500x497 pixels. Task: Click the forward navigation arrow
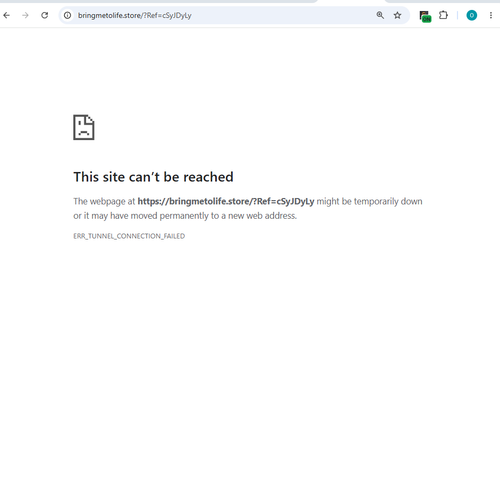[25, 15]
